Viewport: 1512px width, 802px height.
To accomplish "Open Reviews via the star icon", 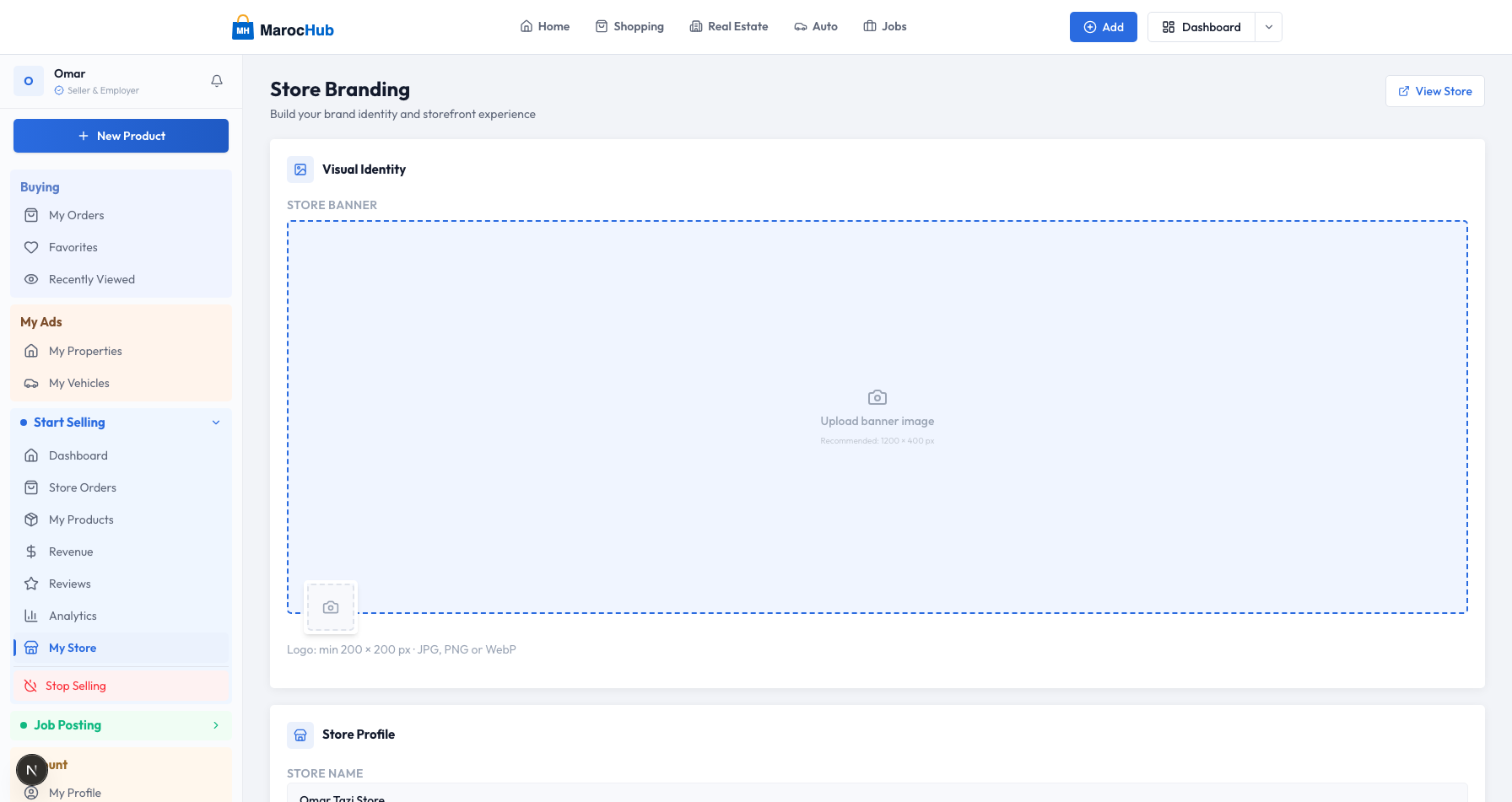I will [31, 584].
